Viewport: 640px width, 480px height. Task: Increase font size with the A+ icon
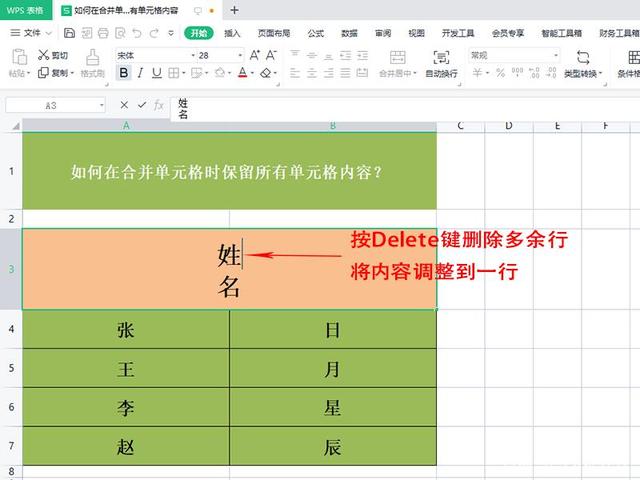pyautogui.click(x=254, y=55)
